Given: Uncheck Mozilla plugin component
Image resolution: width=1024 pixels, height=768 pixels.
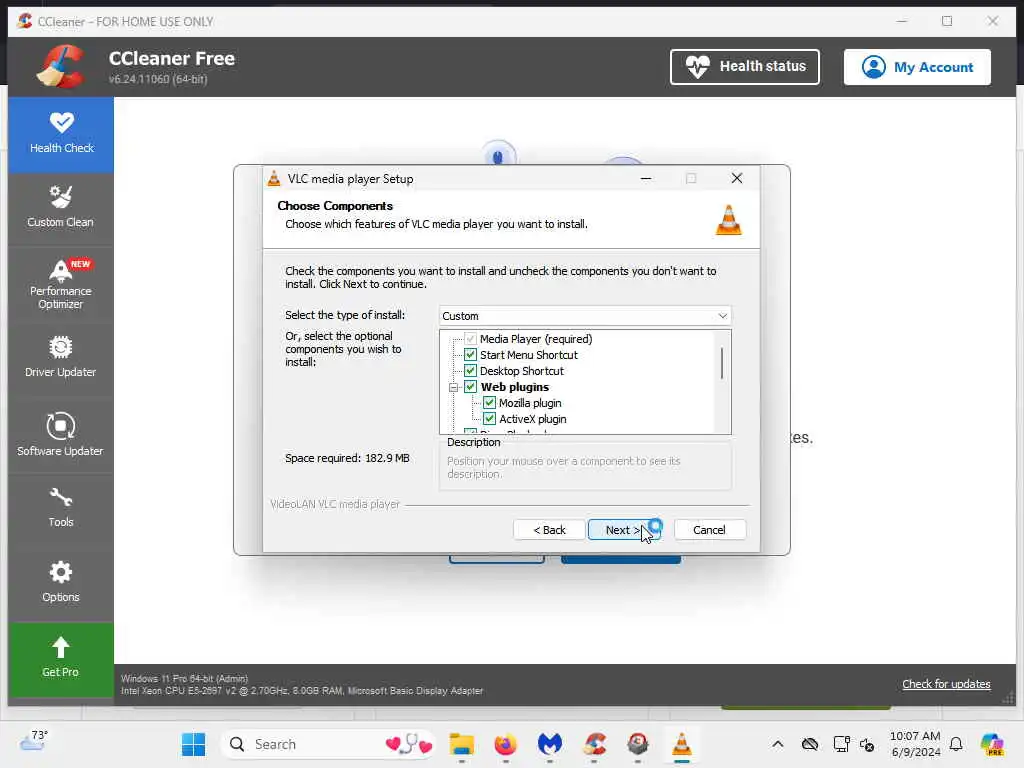Looking at the screenshot, I should click(x=489, y=403).
